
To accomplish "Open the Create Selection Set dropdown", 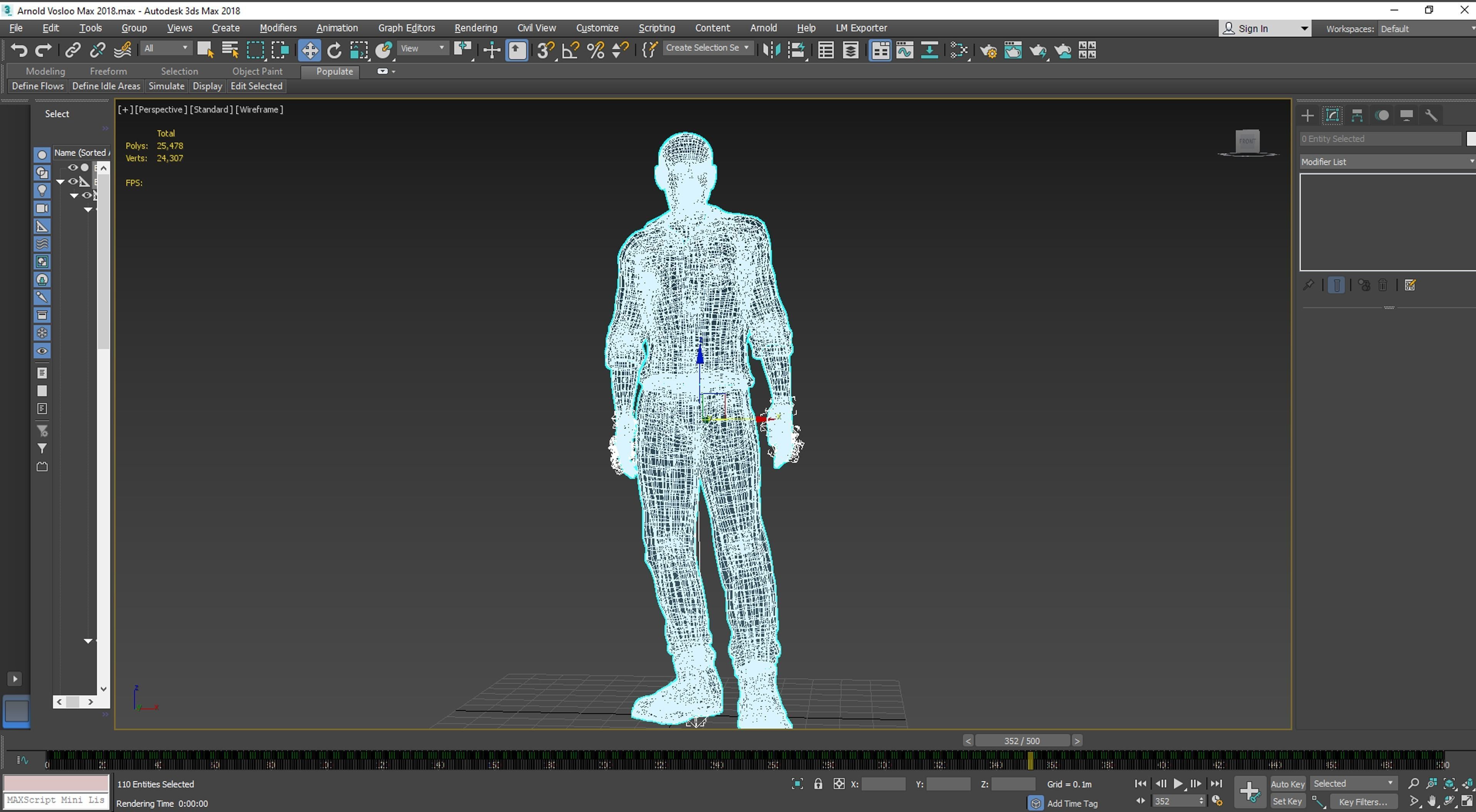I will (x=708, y=48).
